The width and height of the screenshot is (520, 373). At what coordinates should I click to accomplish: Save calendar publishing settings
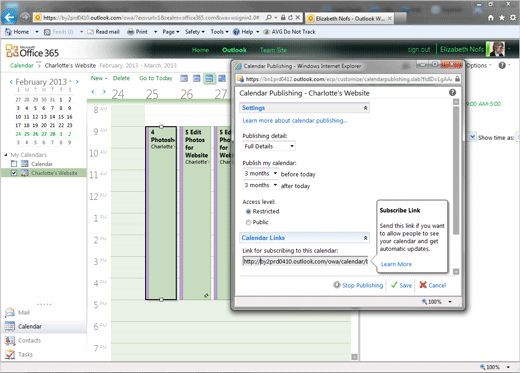click(x=401, y=285)
